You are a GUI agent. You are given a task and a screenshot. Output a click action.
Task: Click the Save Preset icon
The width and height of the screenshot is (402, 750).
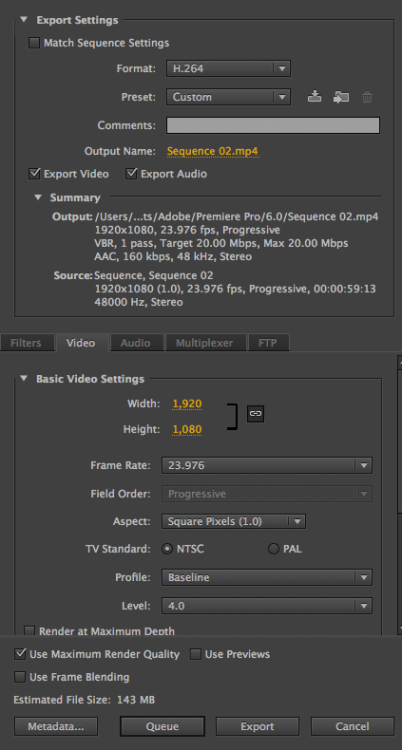pyautogui.click(x=314, y=97)
